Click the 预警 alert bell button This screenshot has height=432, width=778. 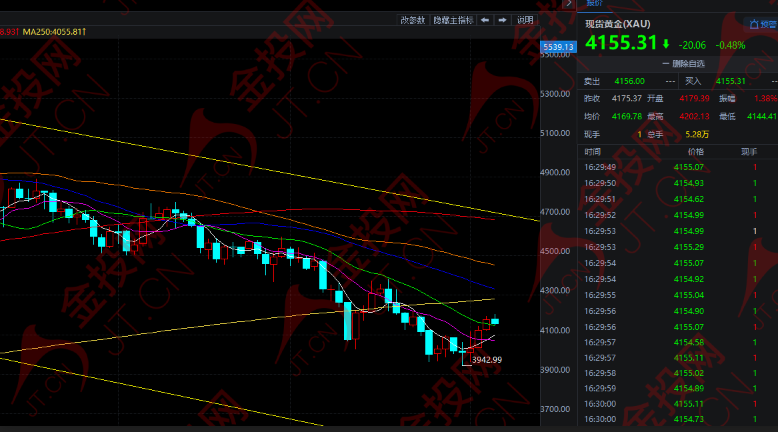(763, 24)
